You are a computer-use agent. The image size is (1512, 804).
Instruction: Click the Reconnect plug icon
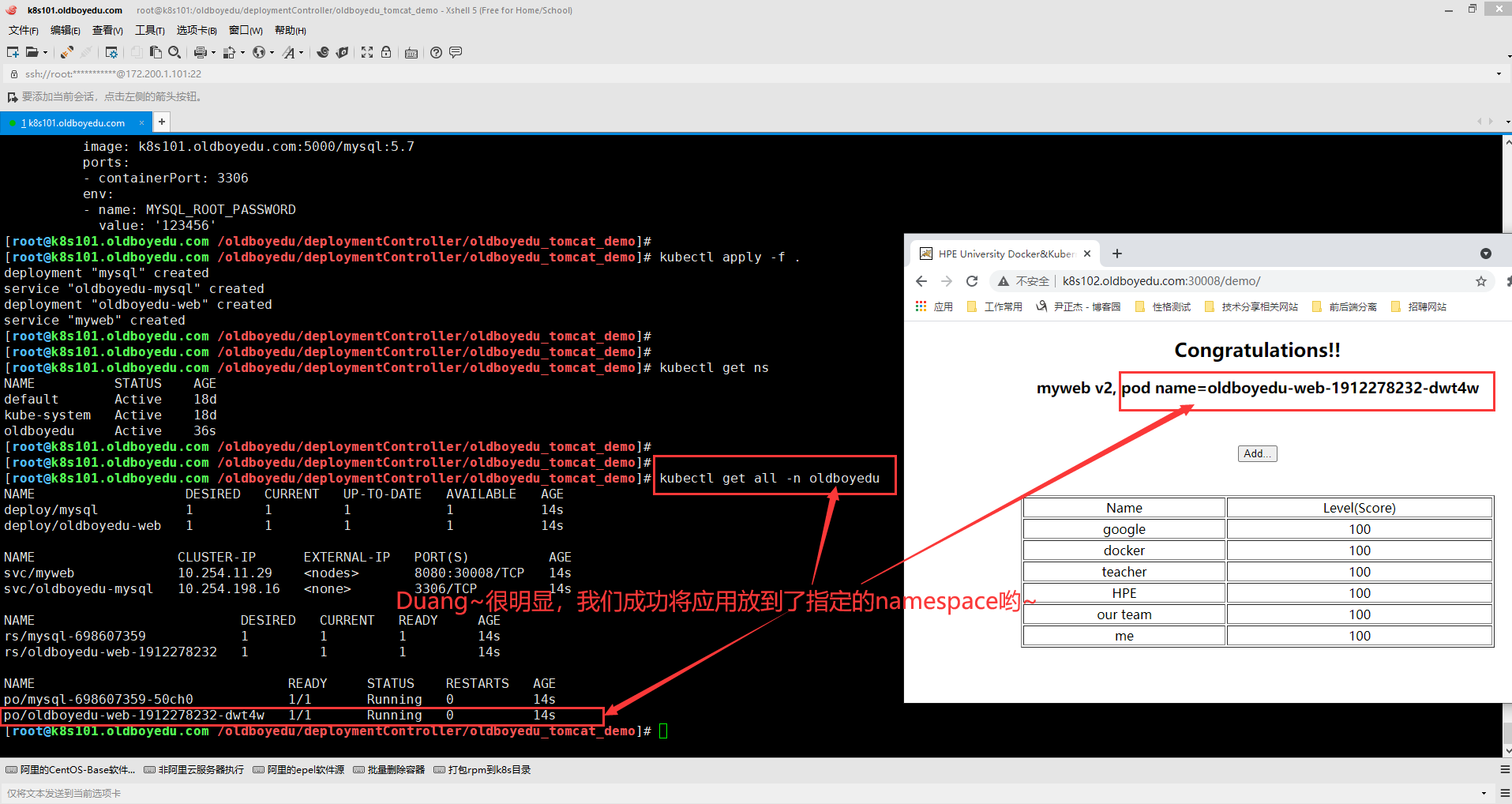[67, 52]
